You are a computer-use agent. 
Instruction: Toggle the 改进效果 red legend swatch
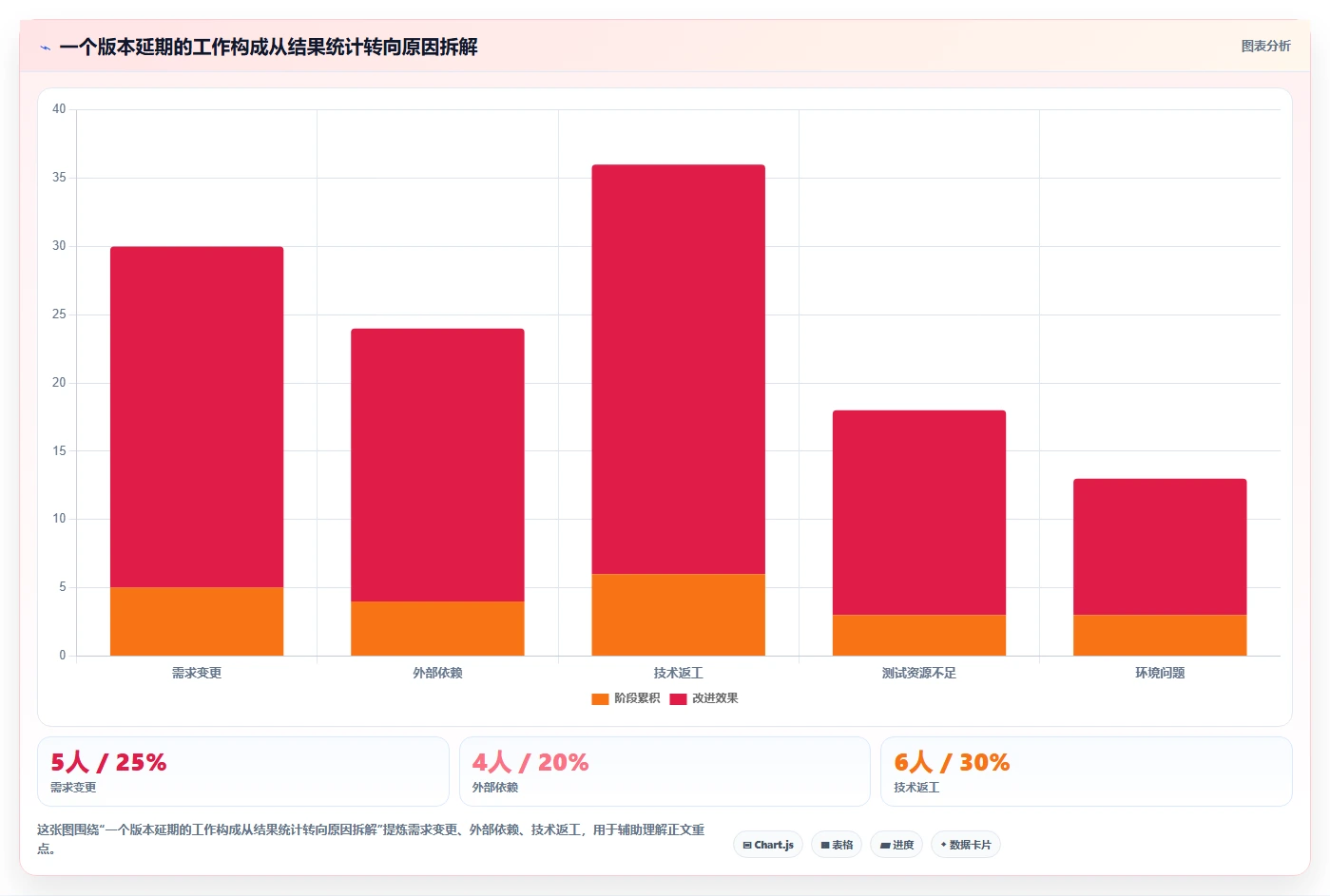tap(678, 699)
